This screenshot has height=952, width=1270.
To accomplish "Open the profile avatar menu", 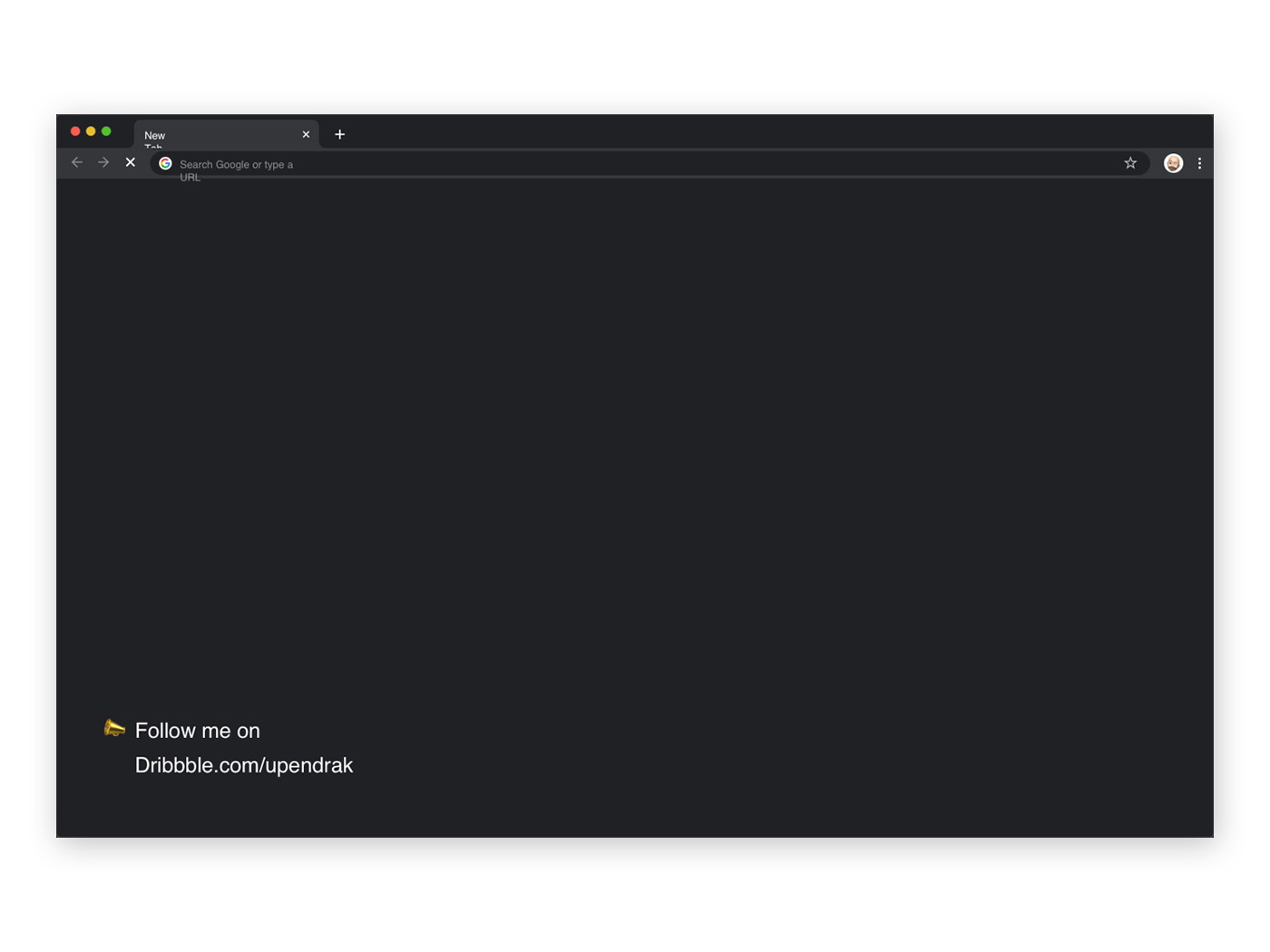I will pyautogui.click(x=1173, y=163).
